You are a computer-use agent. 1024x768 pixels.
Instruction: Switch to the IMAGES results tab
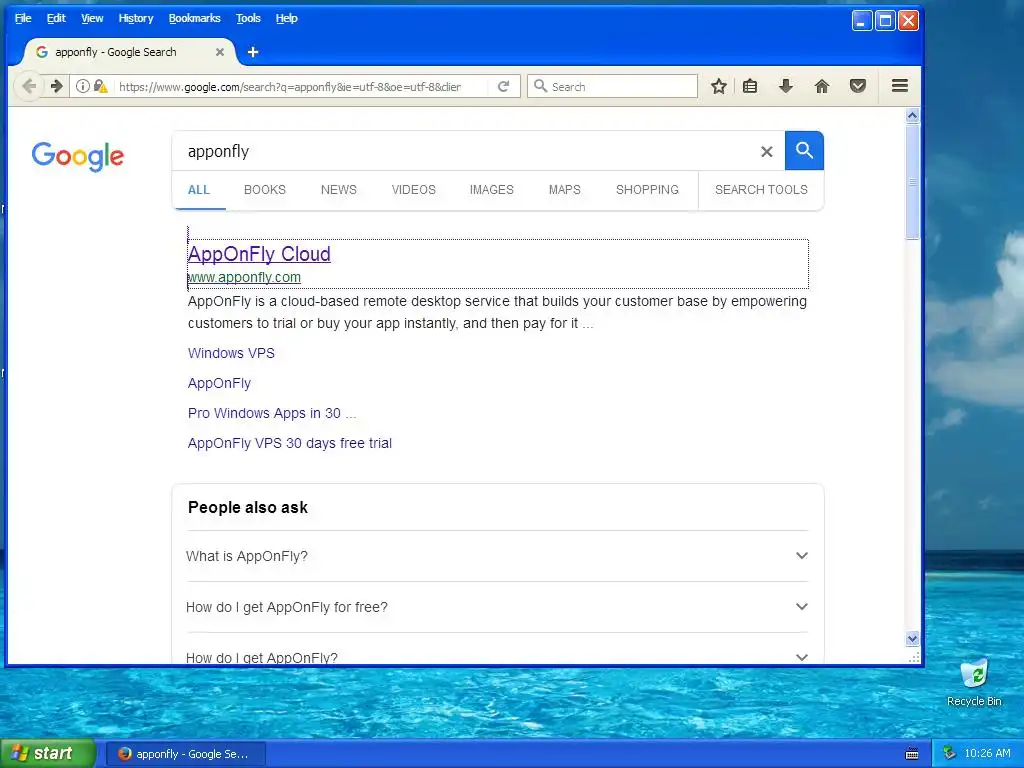click(x=491, y=190)
